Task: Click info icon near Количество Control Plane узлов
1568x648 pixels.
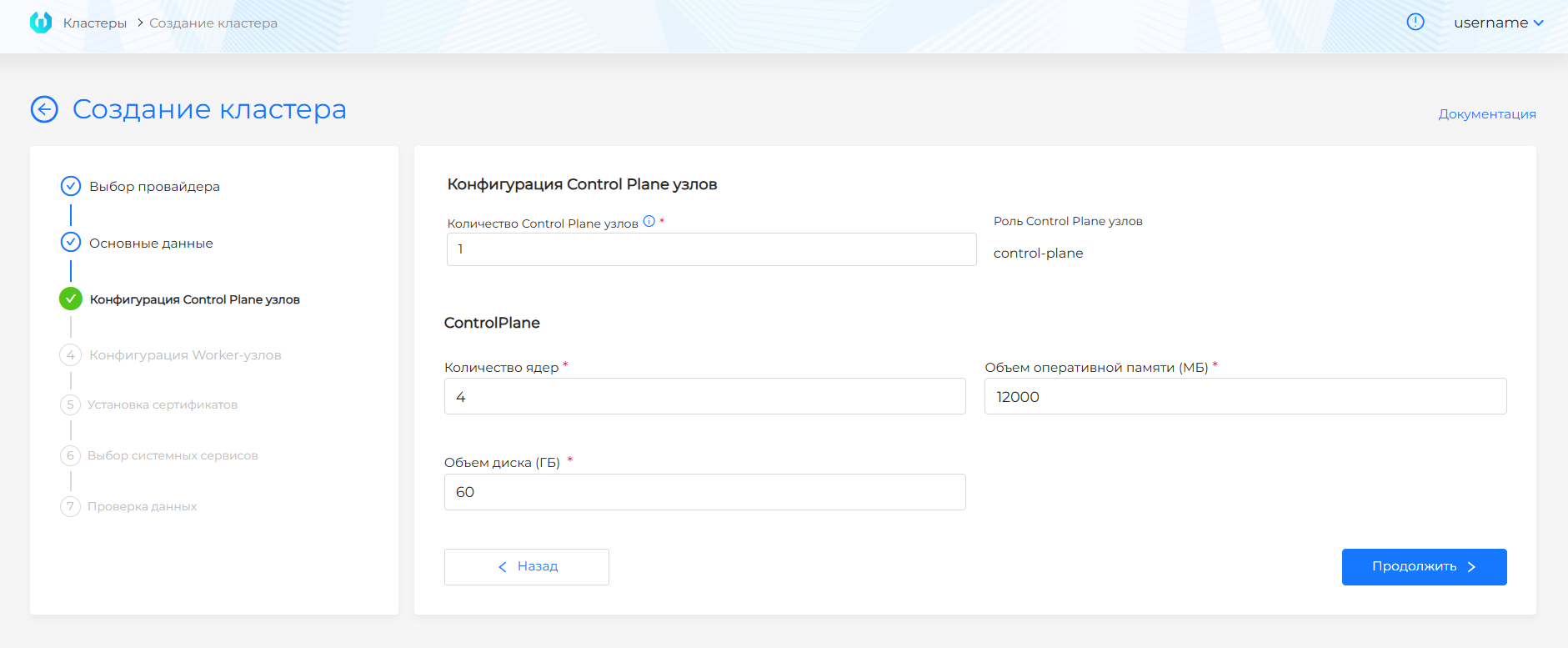Action: coord(649,222)
